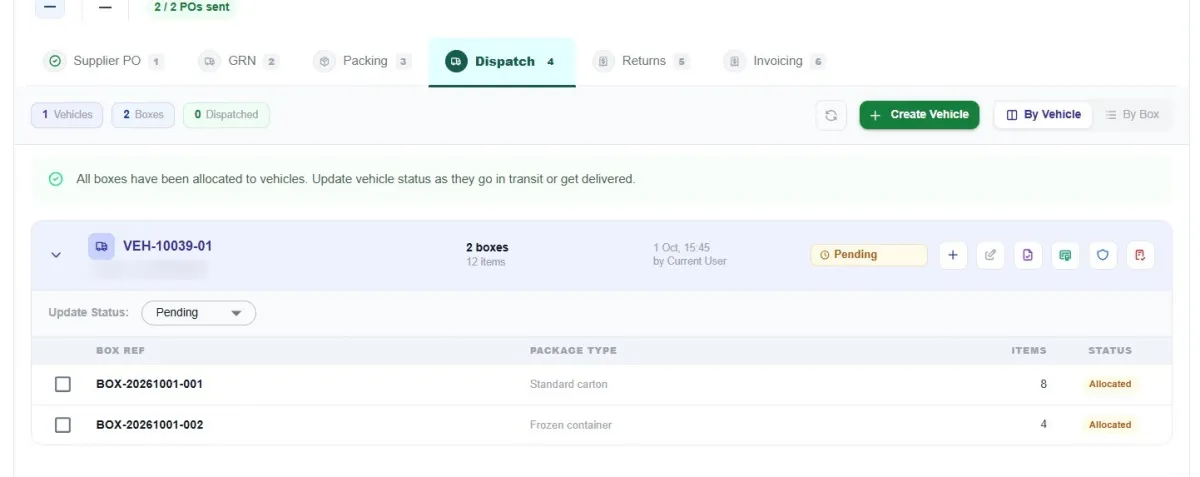Click the Frozen container package type
The height and width of the screenshot is (477, 1200).
click(x=571, y=425)
